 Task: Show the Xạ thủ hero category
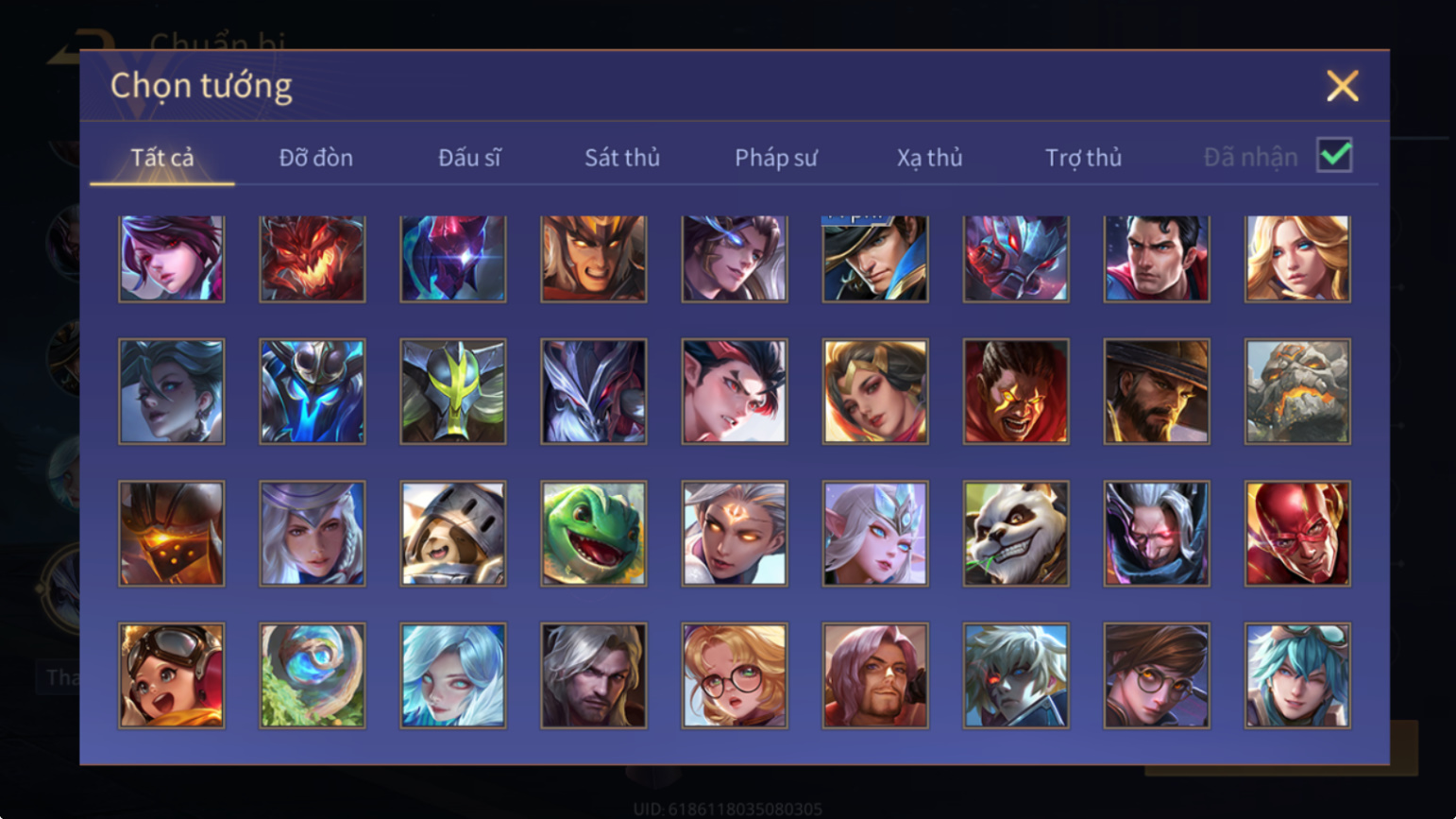click(x=929, y=158)
